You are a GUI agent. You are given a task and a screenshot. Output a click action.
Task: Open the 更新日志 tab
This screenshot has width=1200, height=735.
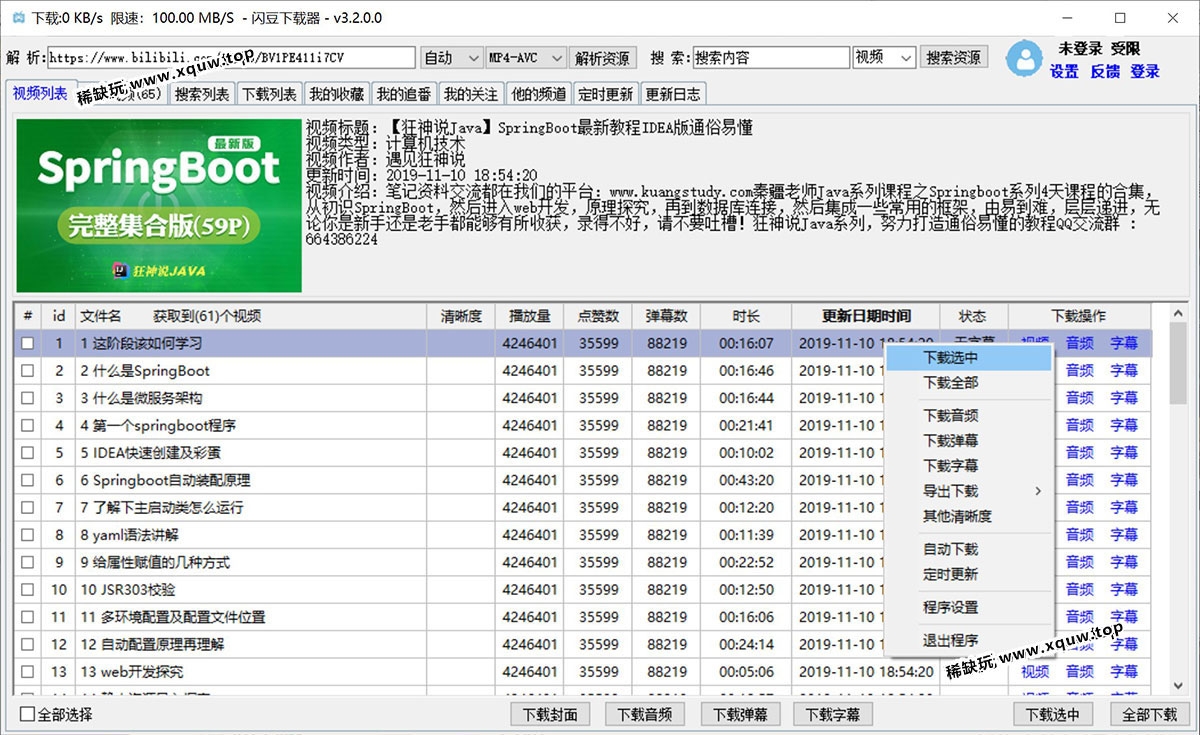[673, 94]
